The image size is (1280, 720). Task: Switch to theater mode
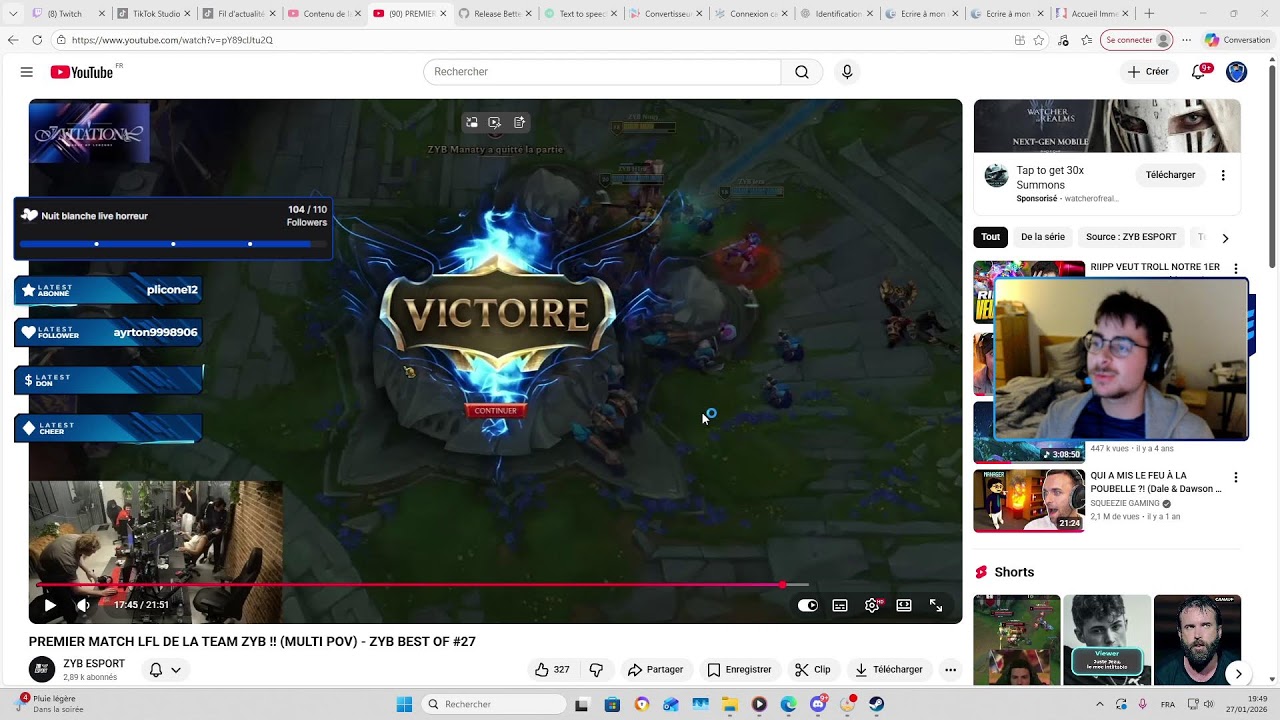(x=904, y=605)
